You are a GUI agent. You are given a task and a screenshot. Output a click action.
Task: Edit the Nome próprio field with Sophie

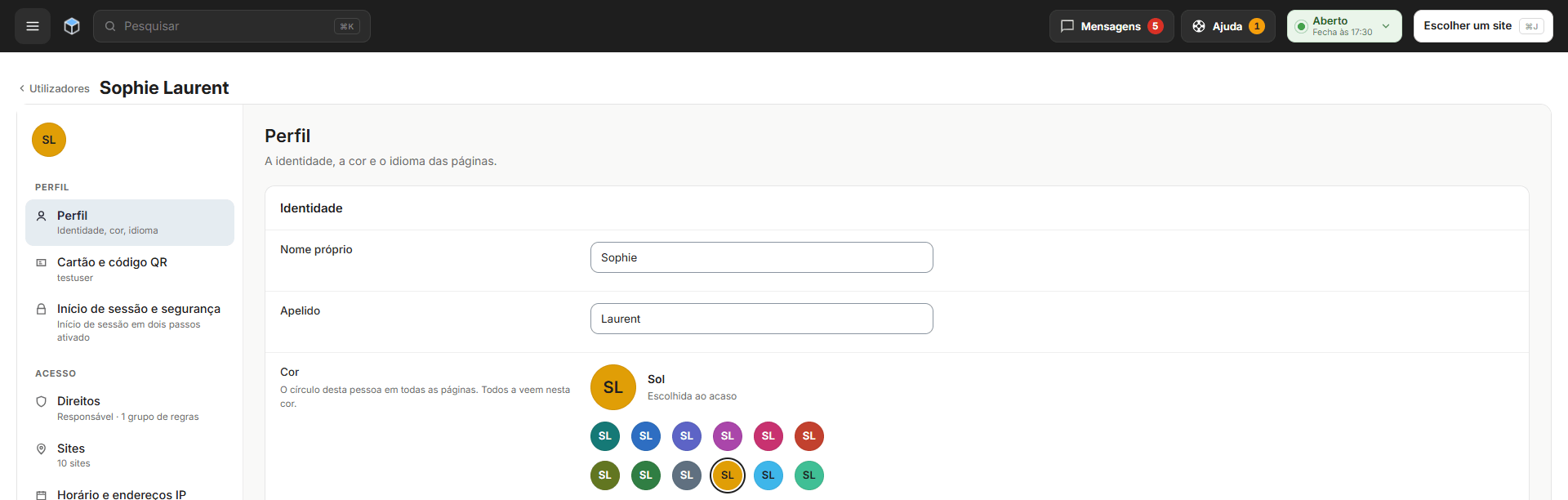[x=762, y=257]
